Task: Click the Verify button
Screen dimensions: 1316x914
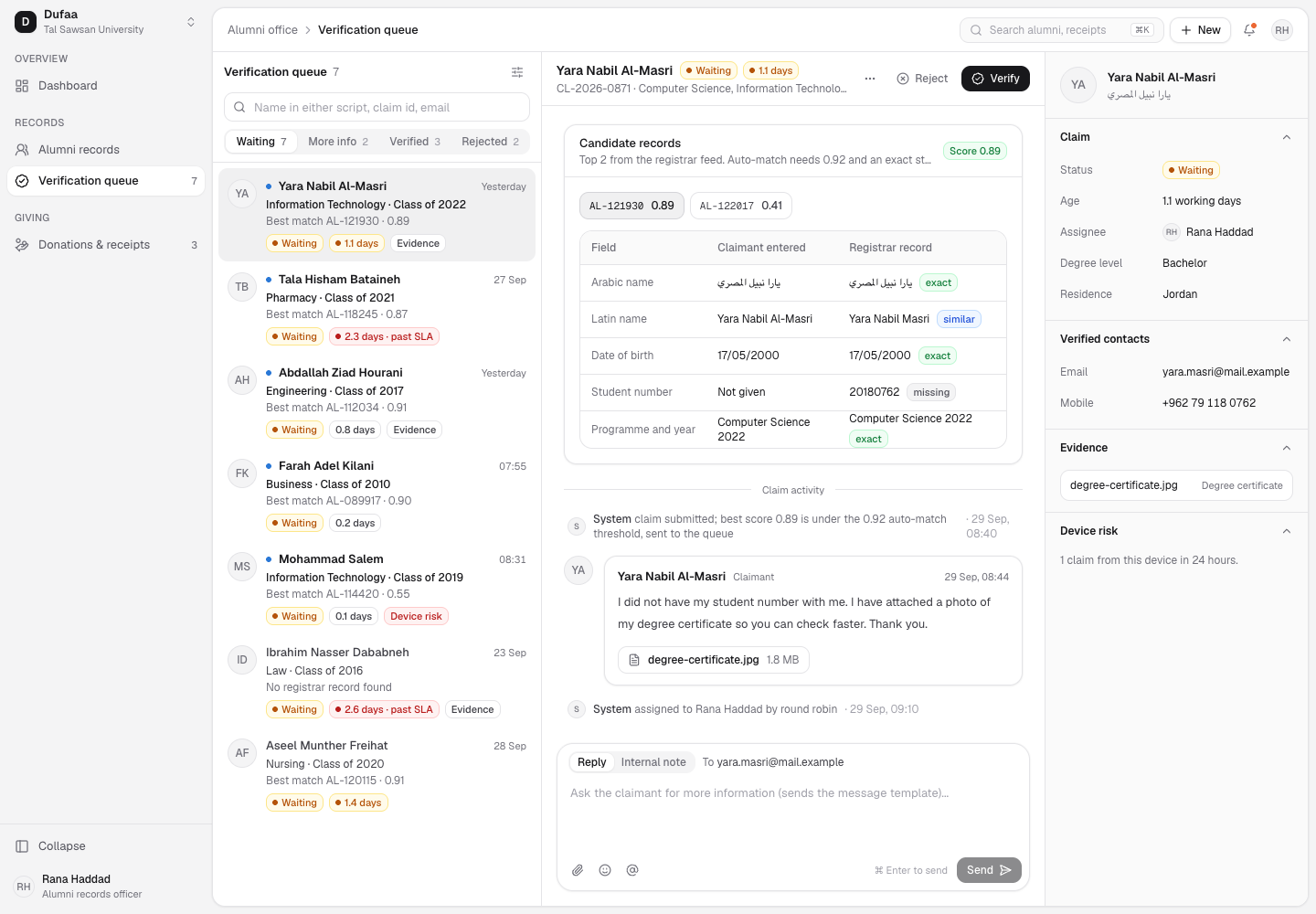Action: [995, 79]
